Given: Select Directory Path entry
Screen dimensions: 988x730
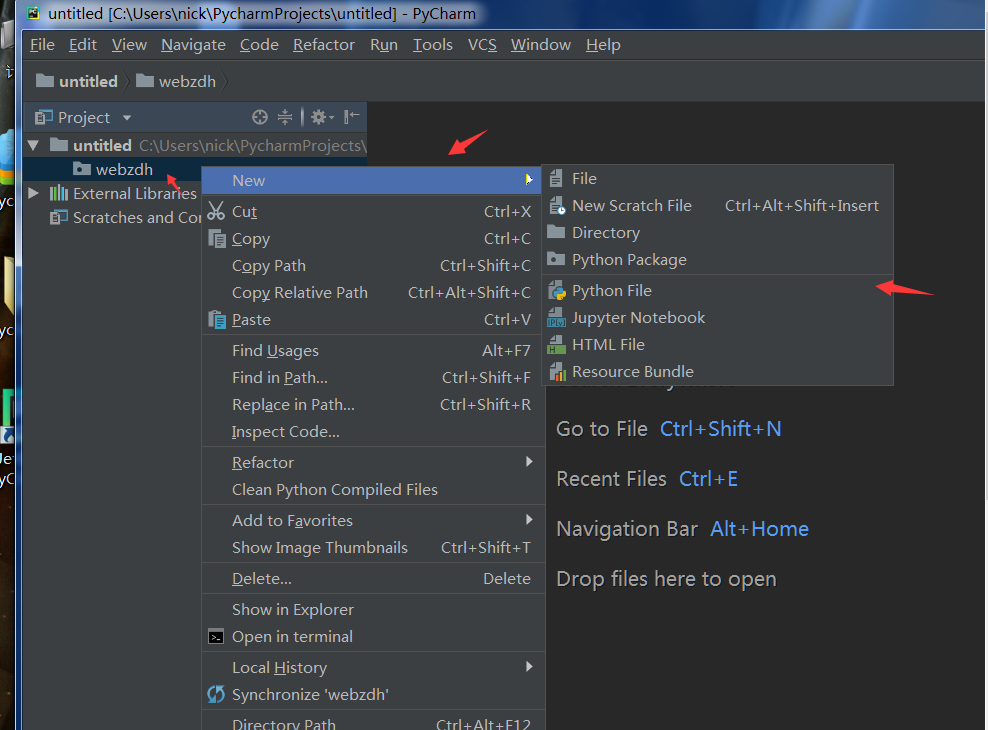Looking at the screenshot, I should pos(373,722).
